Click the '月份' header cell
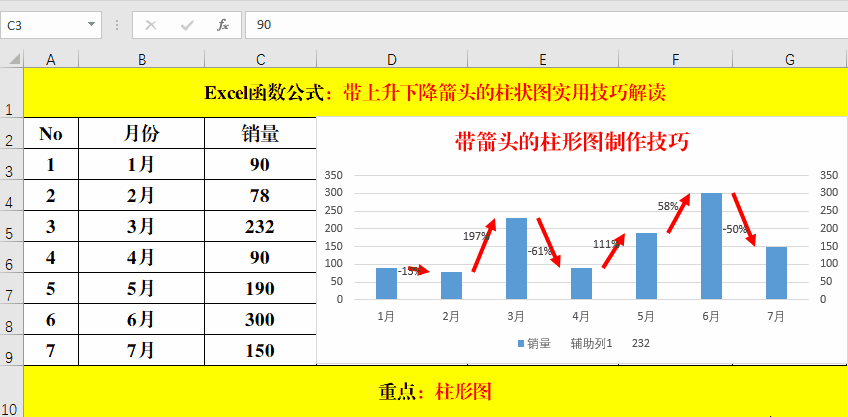Viewport: 848px width, 417px height. click(x=142, y=133)
